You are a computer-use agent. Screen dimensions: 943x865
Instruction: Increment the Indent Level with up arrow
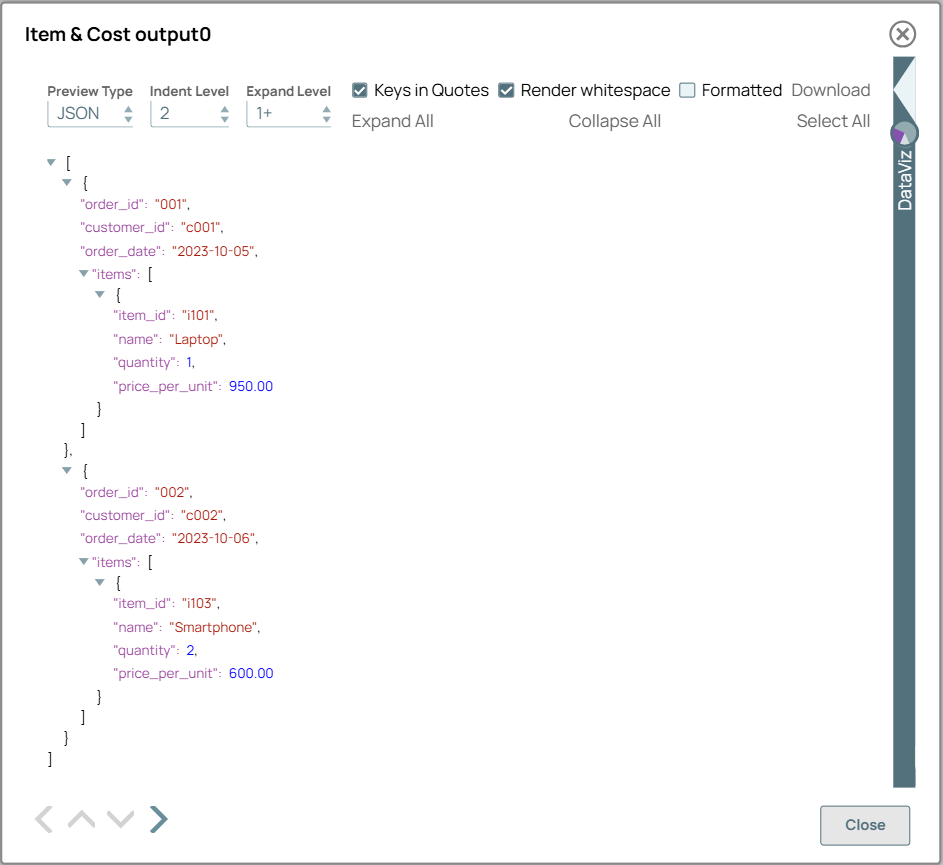(x=225, y=108)
